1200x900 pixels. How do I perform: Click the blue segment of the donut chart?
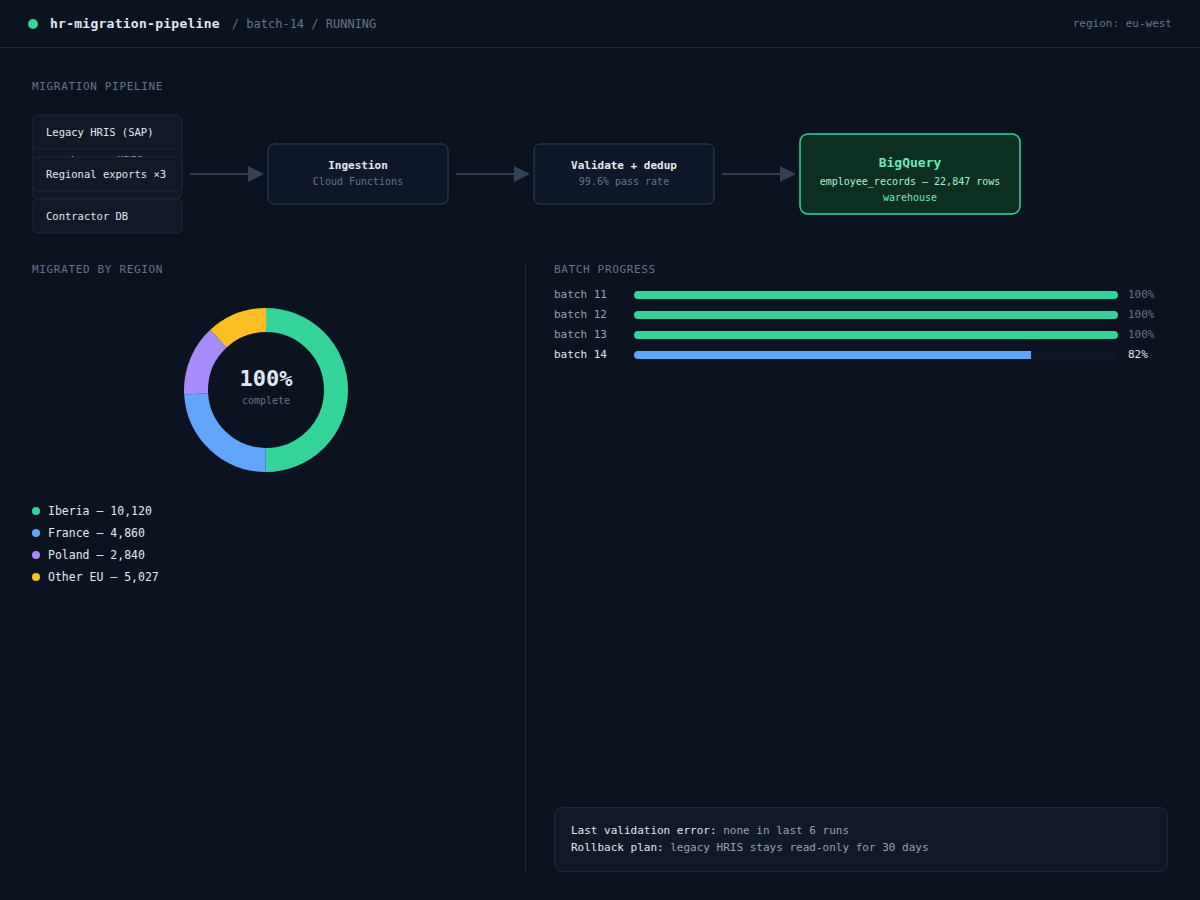[214, 440]
